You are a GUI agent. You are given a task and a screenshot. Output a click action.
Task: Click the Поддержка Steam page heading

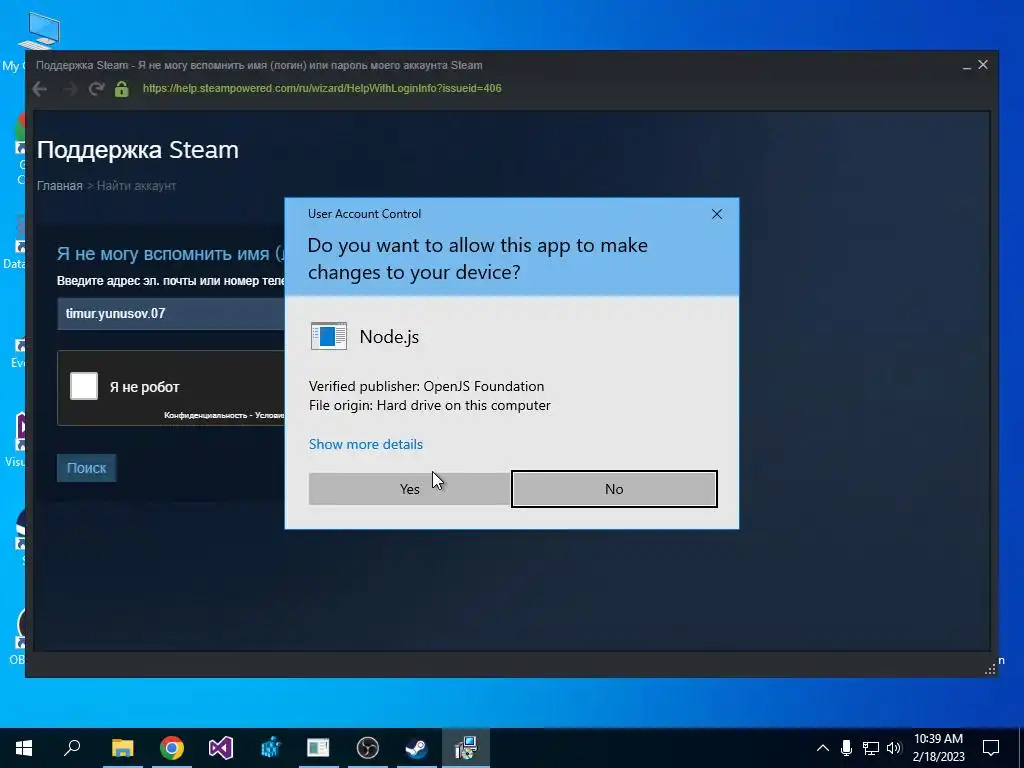(138, 150)
